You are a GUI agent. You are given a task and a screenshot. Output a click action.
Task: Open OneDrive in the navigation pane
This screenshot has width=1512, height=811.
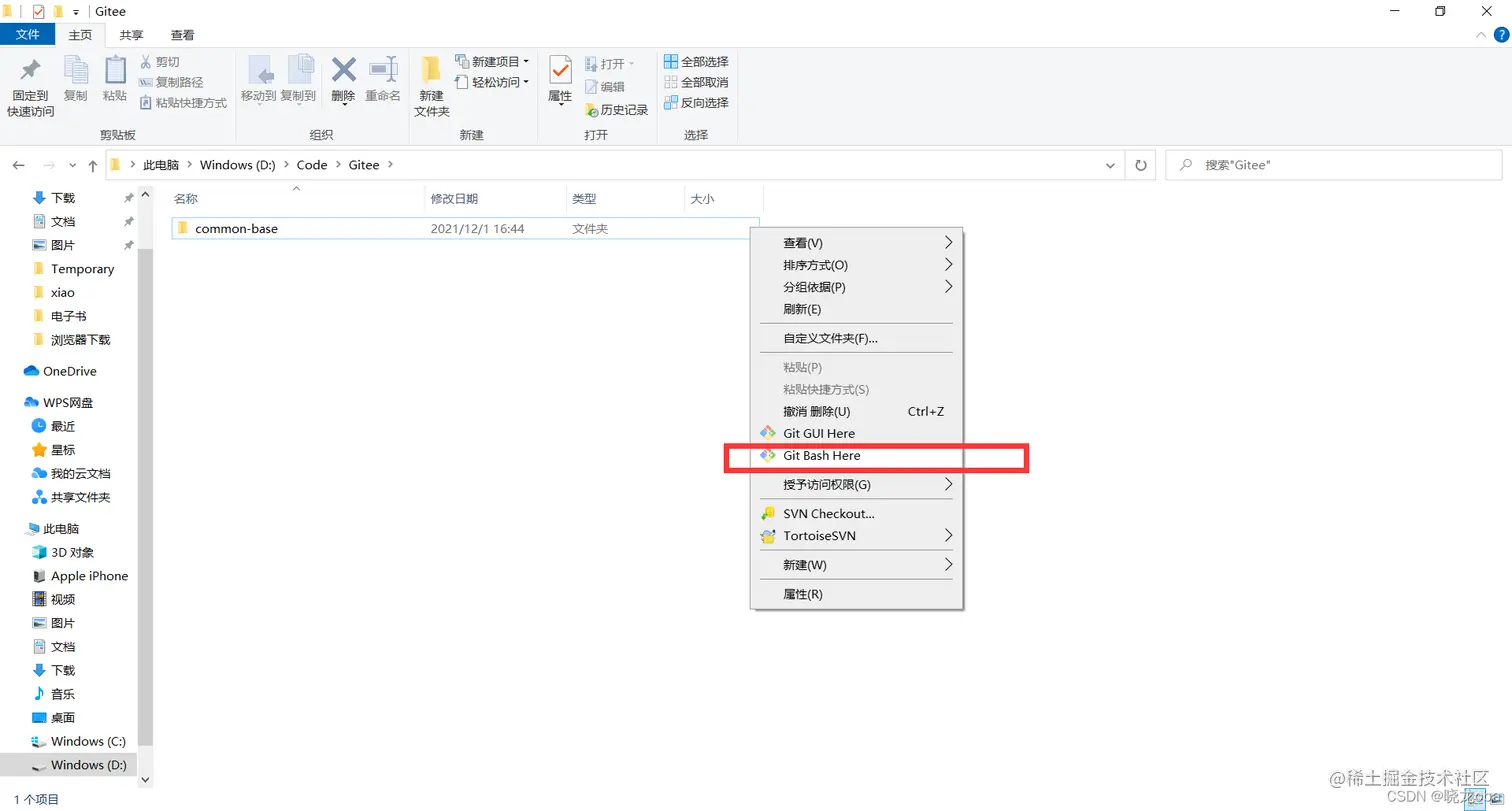[x=69, y=371]
